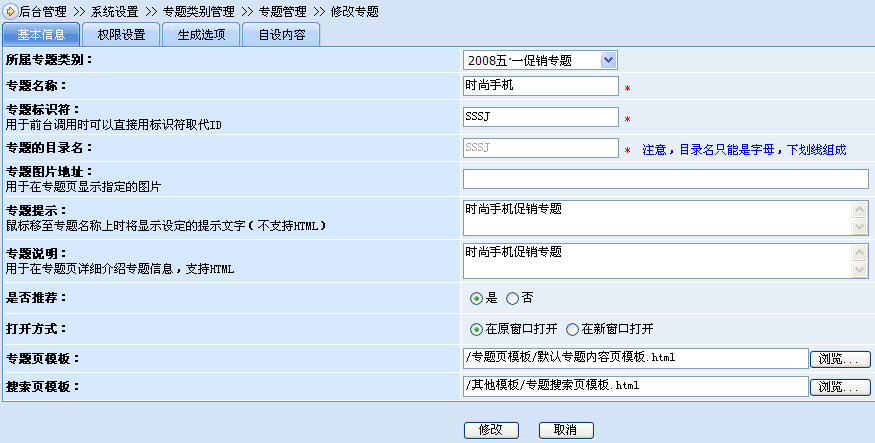Select 否 for 是否推荐
The height and width of the screenshot is (443, 875).
coord(512,298)
